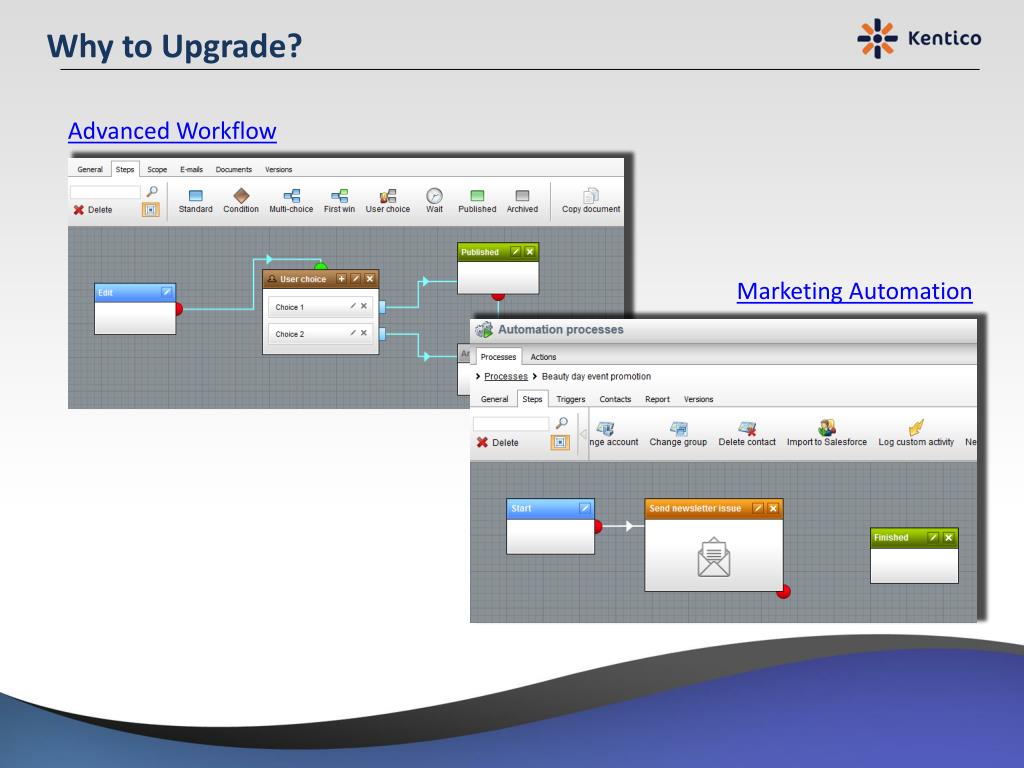Select the Multi-choice step icon

(291, 195)
